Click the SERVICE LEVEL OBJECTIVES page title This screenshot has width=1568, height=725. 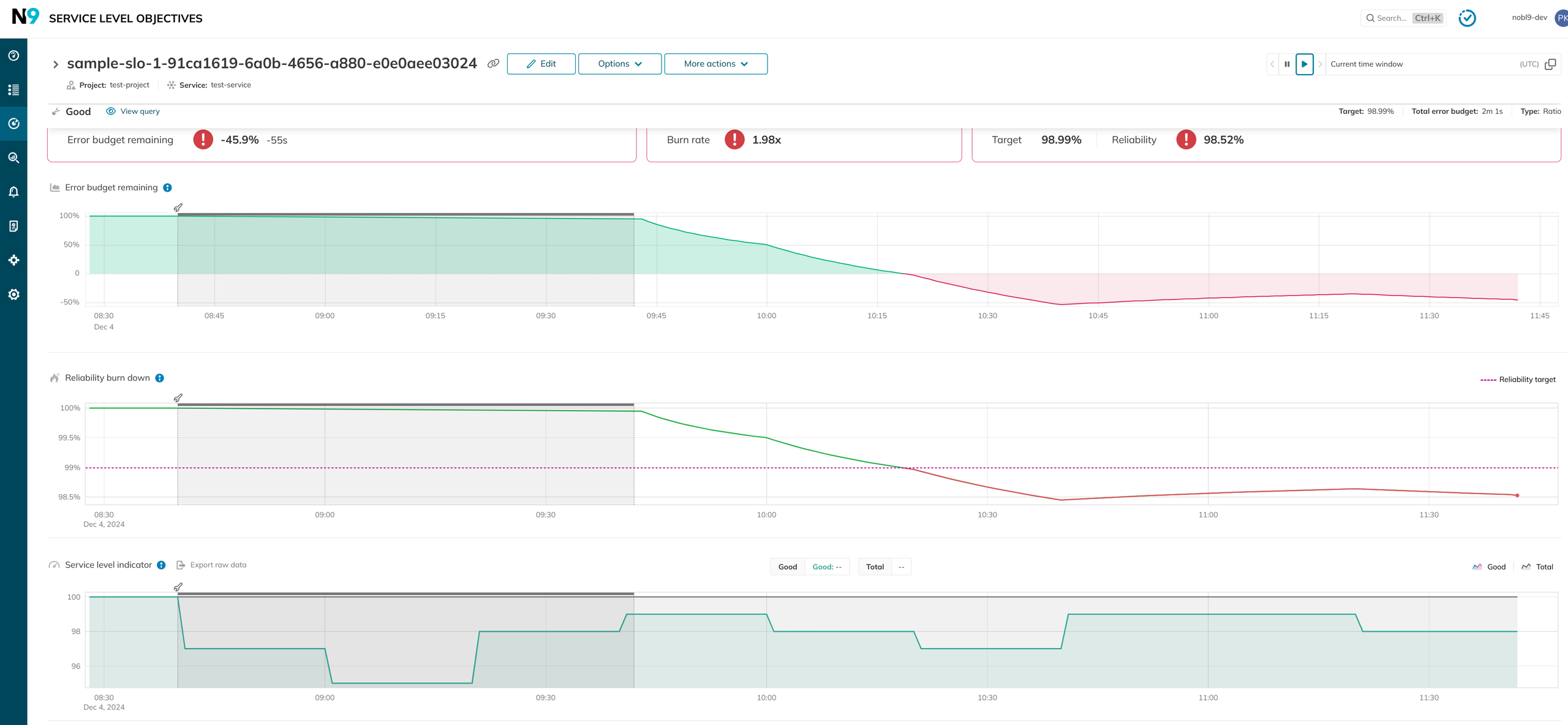click(x=126, y=18)
